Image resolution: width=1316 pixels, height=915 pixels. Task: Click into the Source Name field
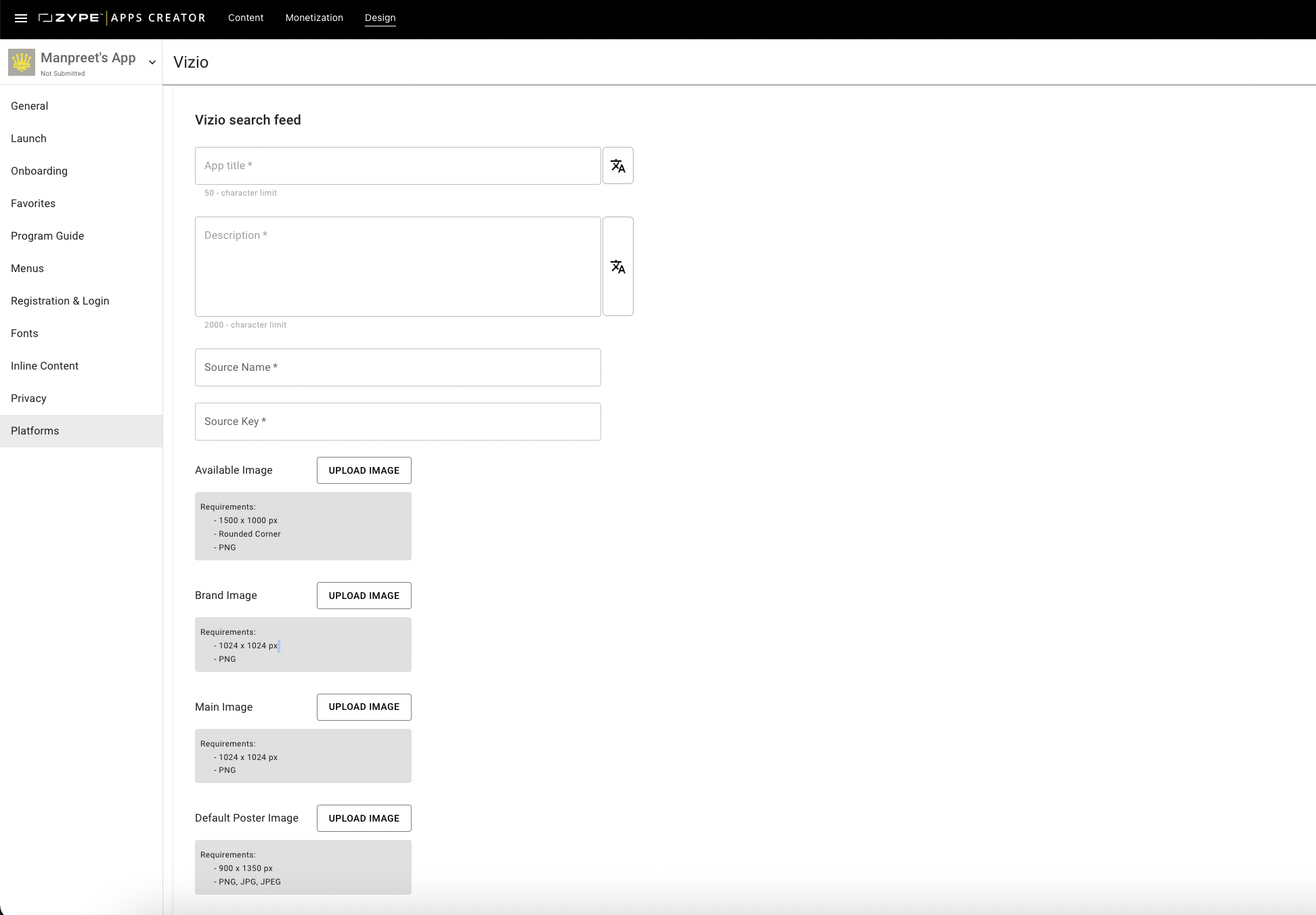click(398, 367)
